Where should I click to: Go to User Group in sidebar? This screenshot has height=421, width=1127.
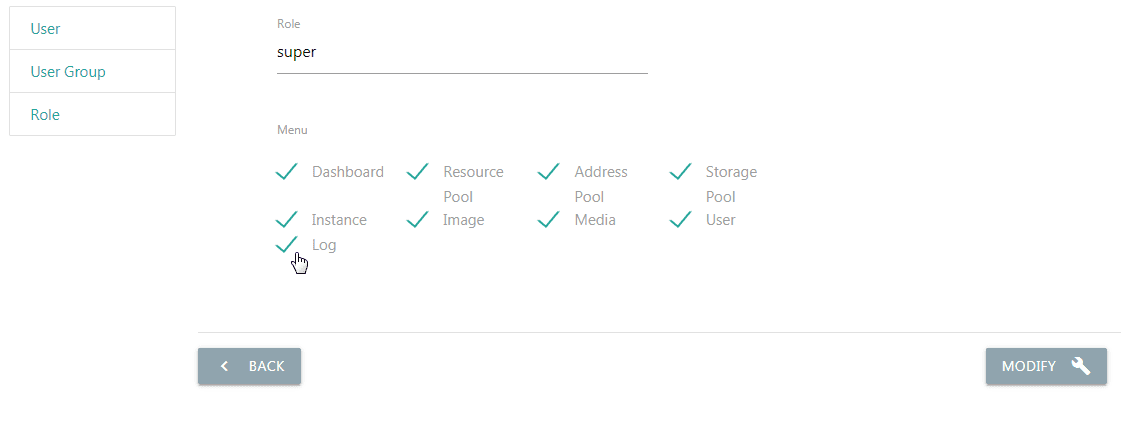click(x=68, y=72)
